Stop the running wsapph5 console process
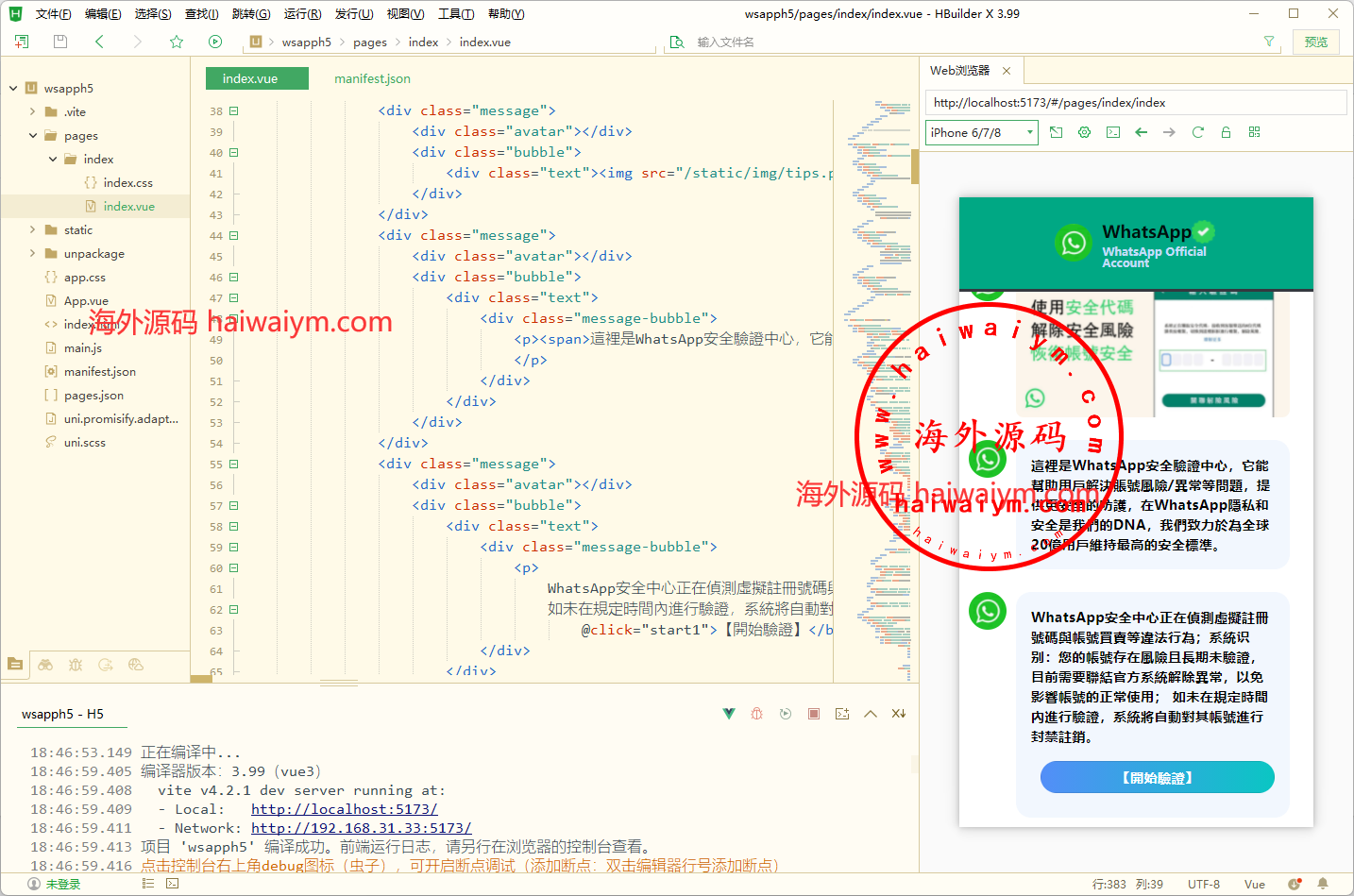 [x=814, y=714]
